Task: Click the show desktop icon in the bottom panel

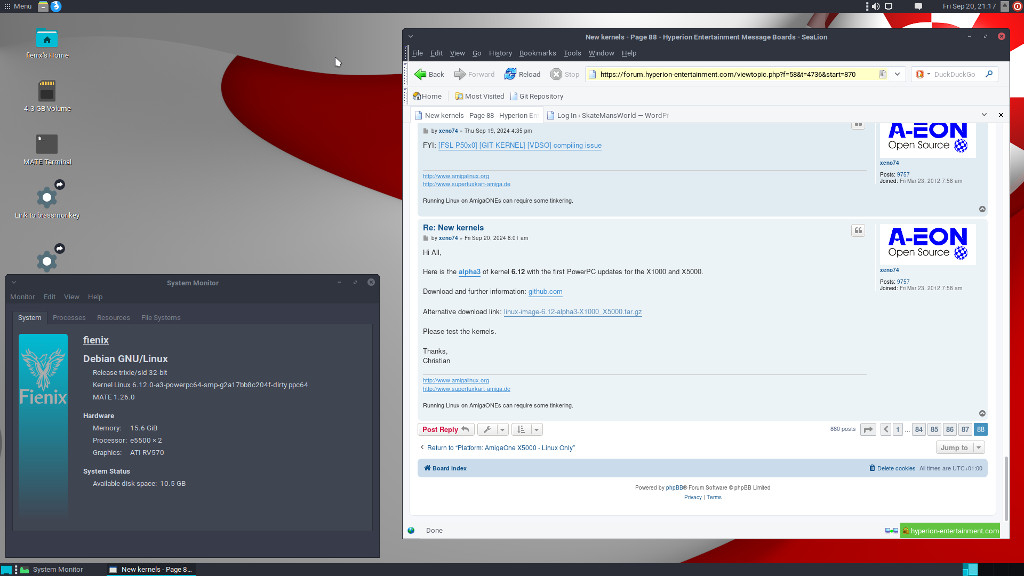Action: click(6, 569)
